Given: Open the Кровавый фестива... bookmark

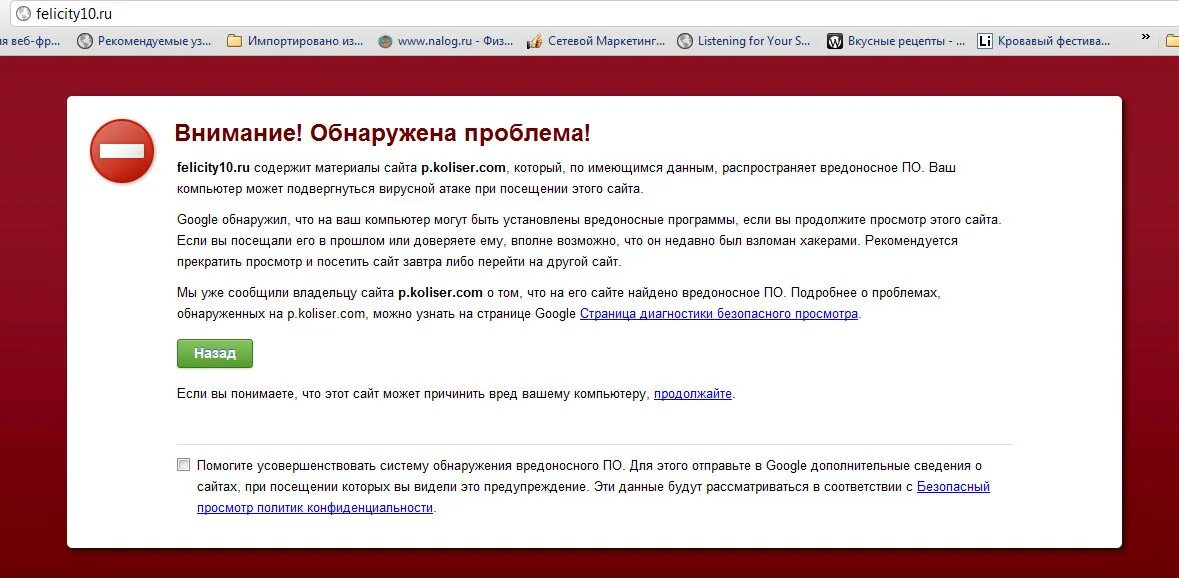Looking at the screenshot, I should click(x=1045, y=41).
